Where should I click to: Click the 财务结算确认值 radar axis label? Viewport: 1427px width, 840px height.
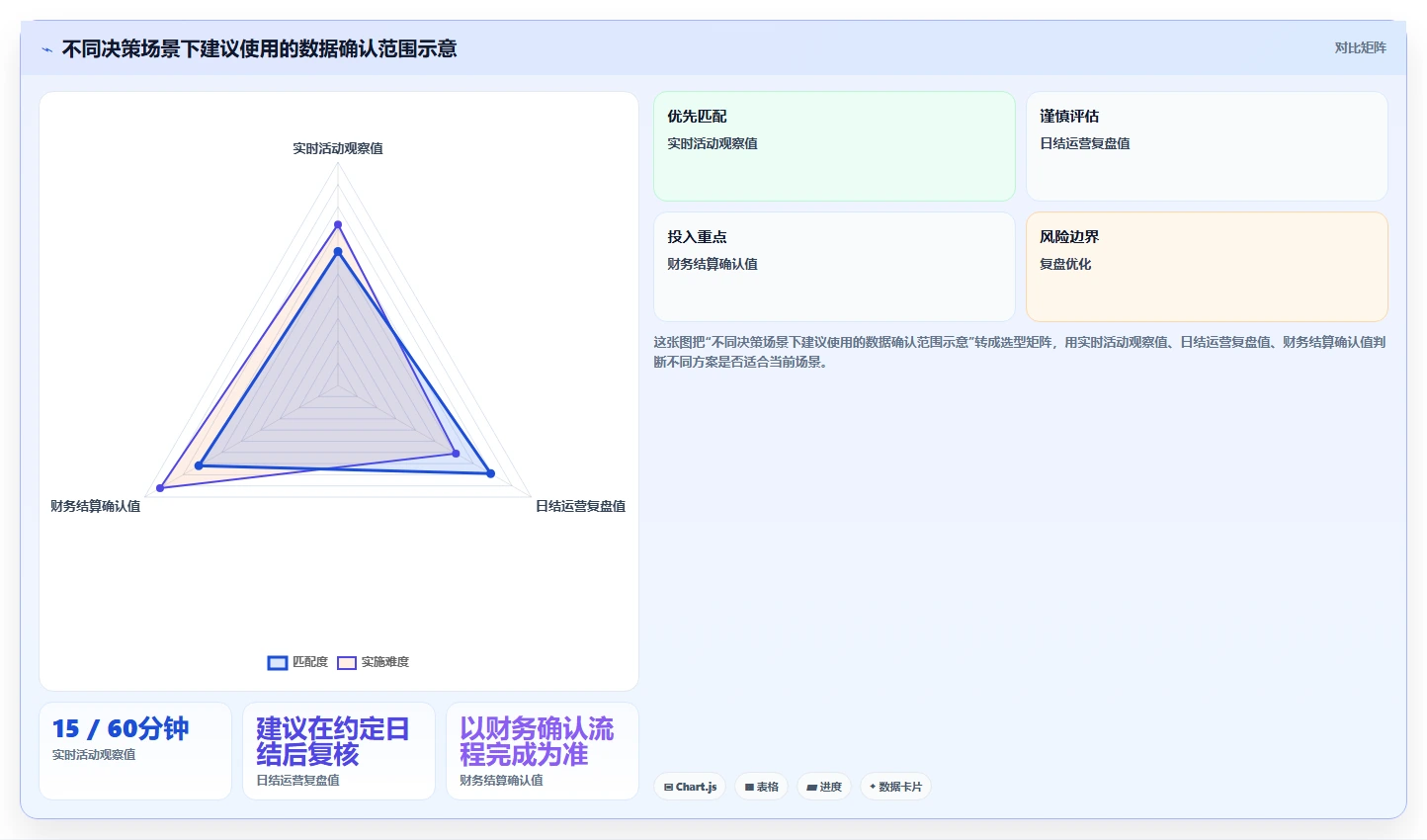point(96,506)
